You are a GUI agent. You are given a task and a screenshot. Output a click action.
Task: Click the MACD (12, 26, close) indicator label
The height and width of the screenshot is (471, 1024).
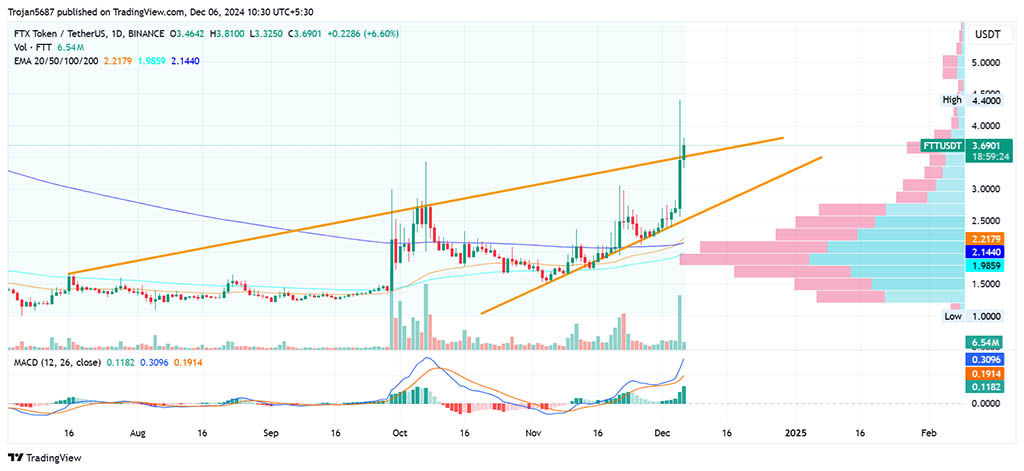tap(57, 362)
